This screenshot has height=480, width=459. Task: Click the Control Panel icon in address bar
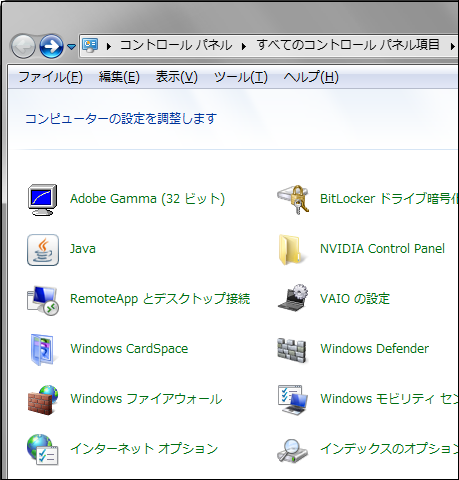pos(90,45)
